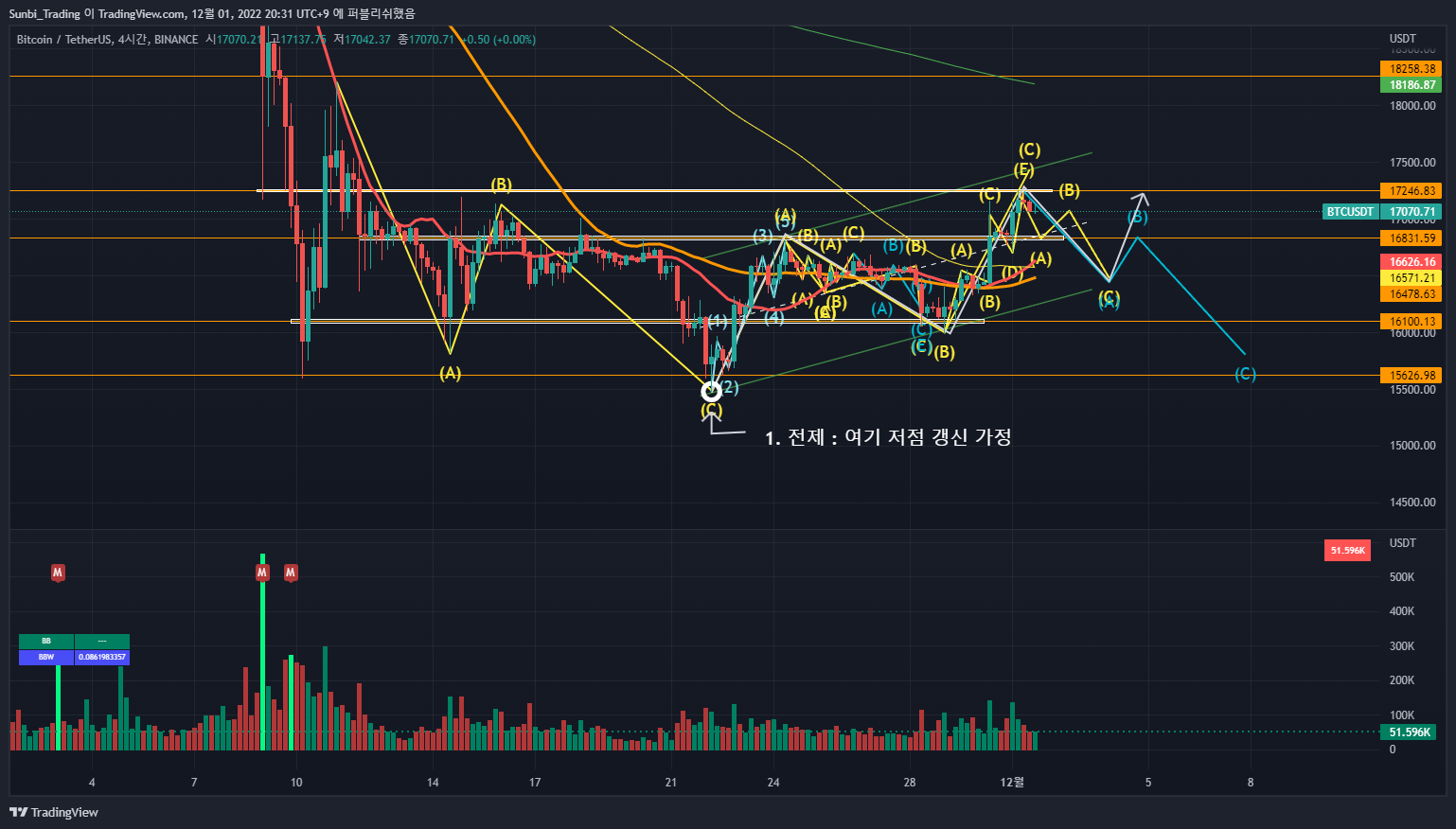This screenshot has height=829, width=1456.
Task: Click the Sunbi_Trading publisher text at top
Action: (x=44, y=13)
